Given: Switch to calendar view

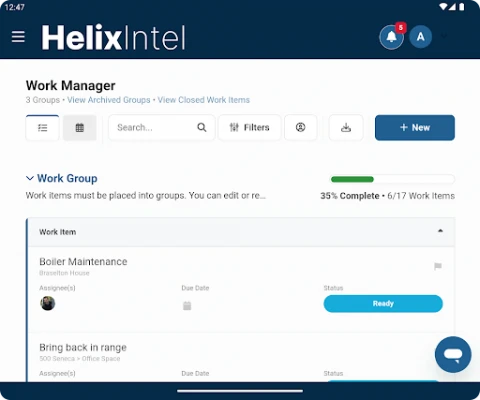Looking at the screenshot, I should click(x=80, y=128).
